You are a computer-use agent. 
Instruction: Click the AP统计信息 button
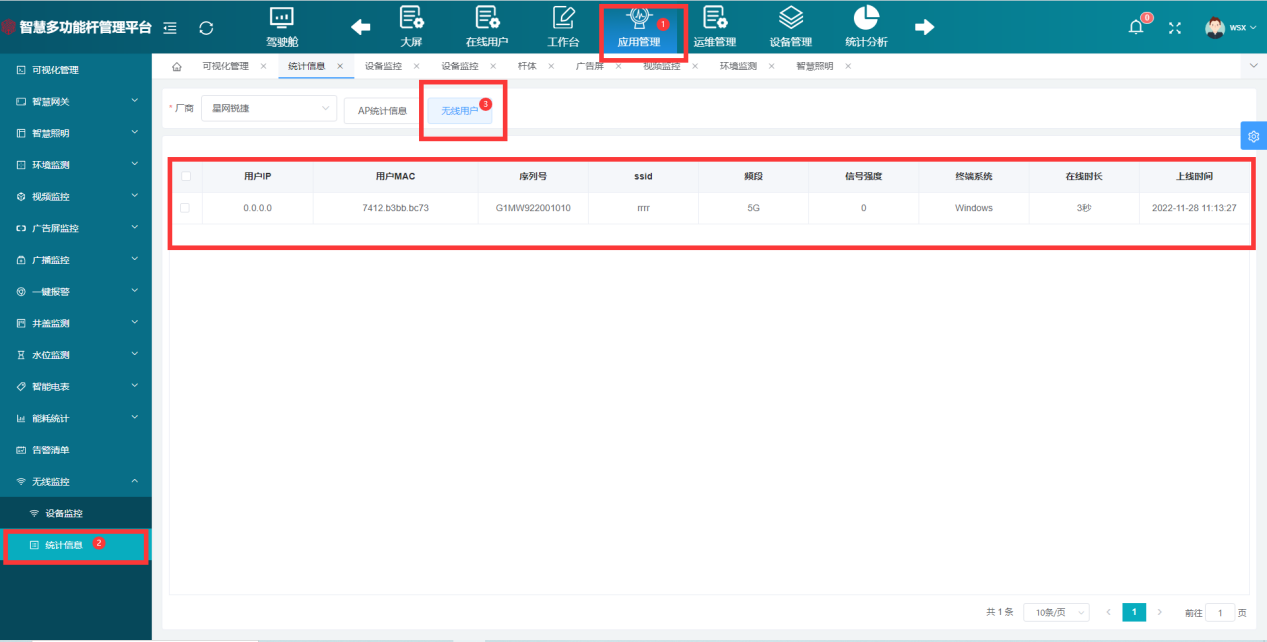pyautogui.click(x=382, y=110)
